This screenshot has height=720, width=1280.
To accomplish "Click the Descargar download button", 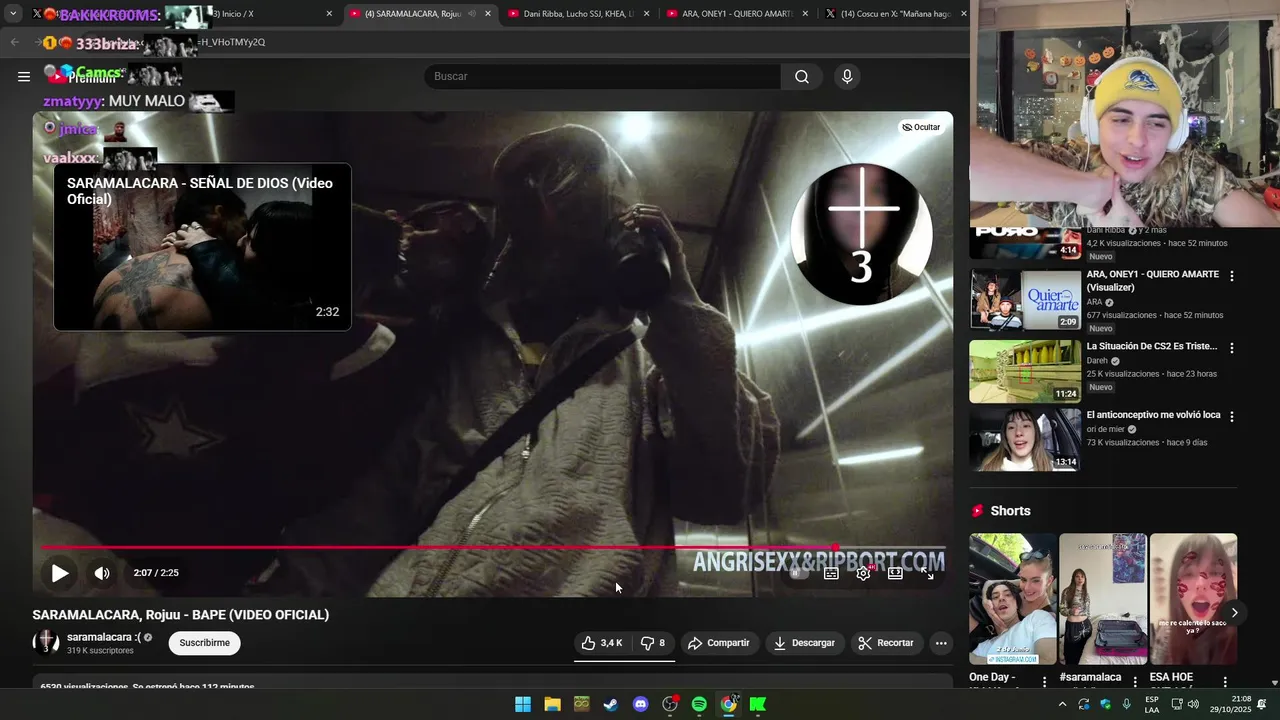I will click(804, 643).
